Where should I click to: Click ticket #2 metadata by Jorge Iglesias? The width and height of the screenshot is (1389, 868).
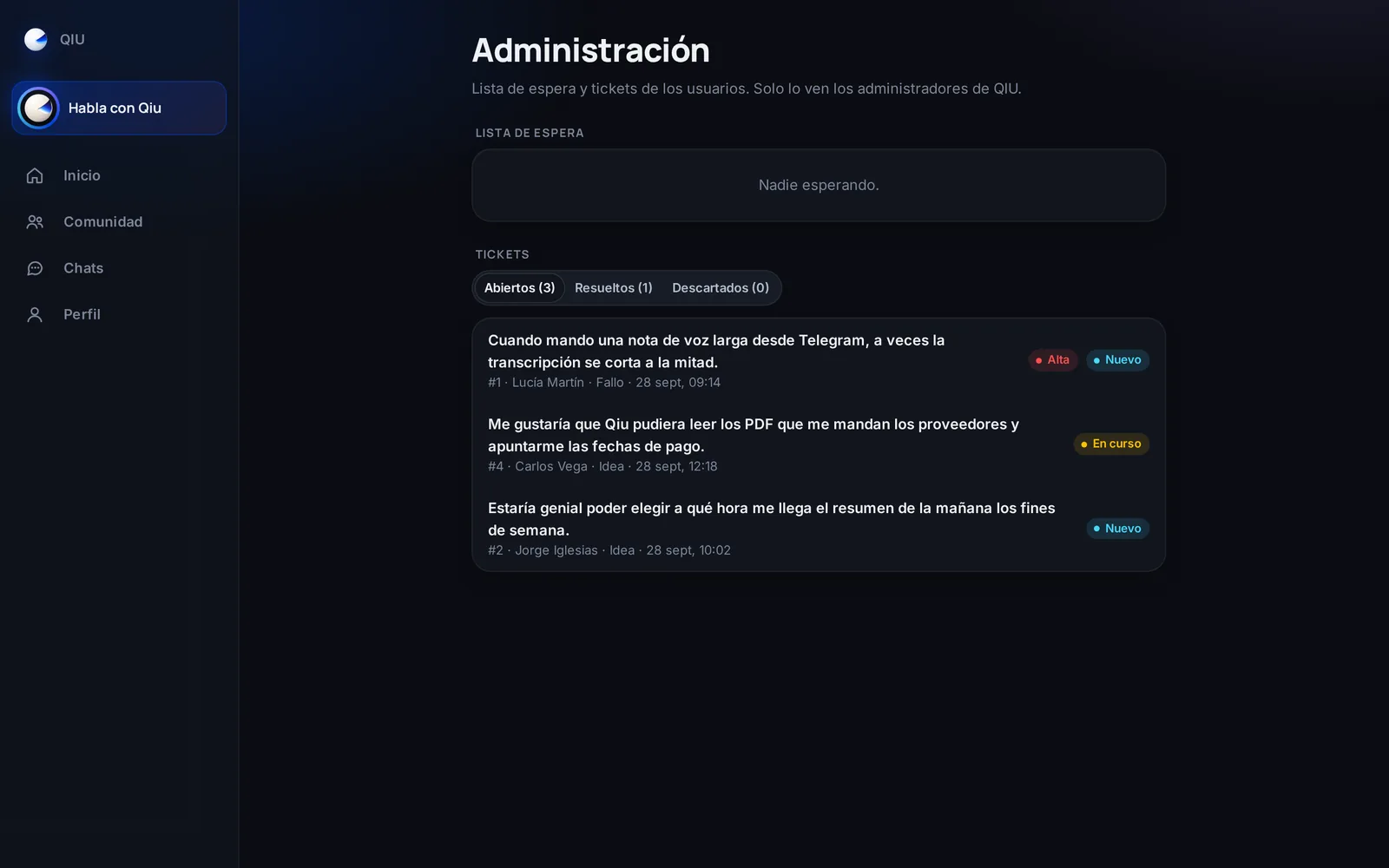click(609, 550)
